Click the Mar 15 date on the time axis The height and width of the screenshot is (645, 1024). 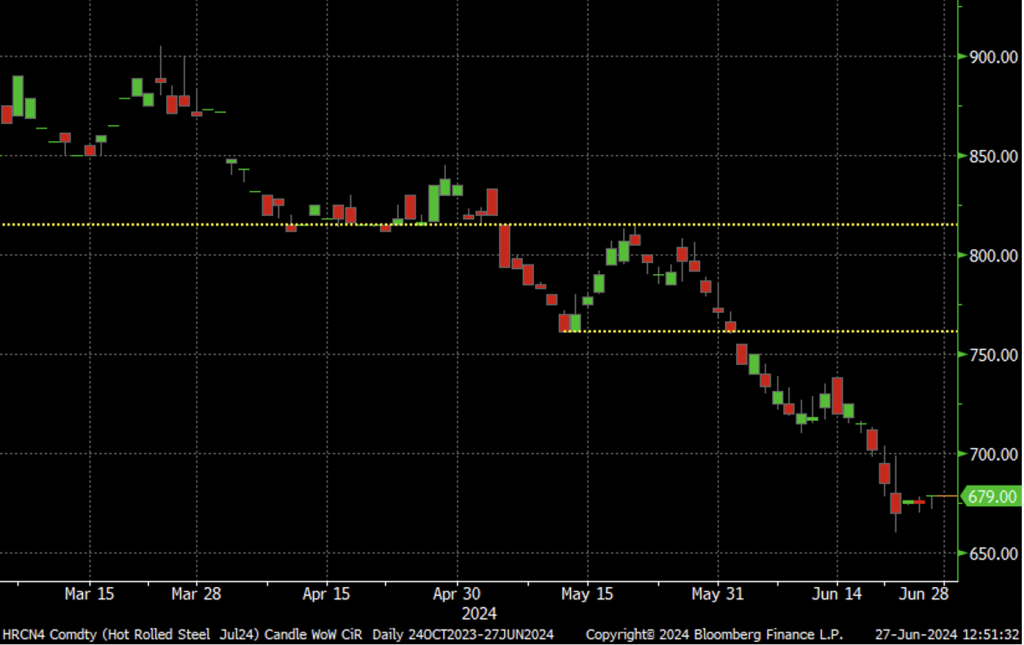pyautogui.click(x=90, y=594)
